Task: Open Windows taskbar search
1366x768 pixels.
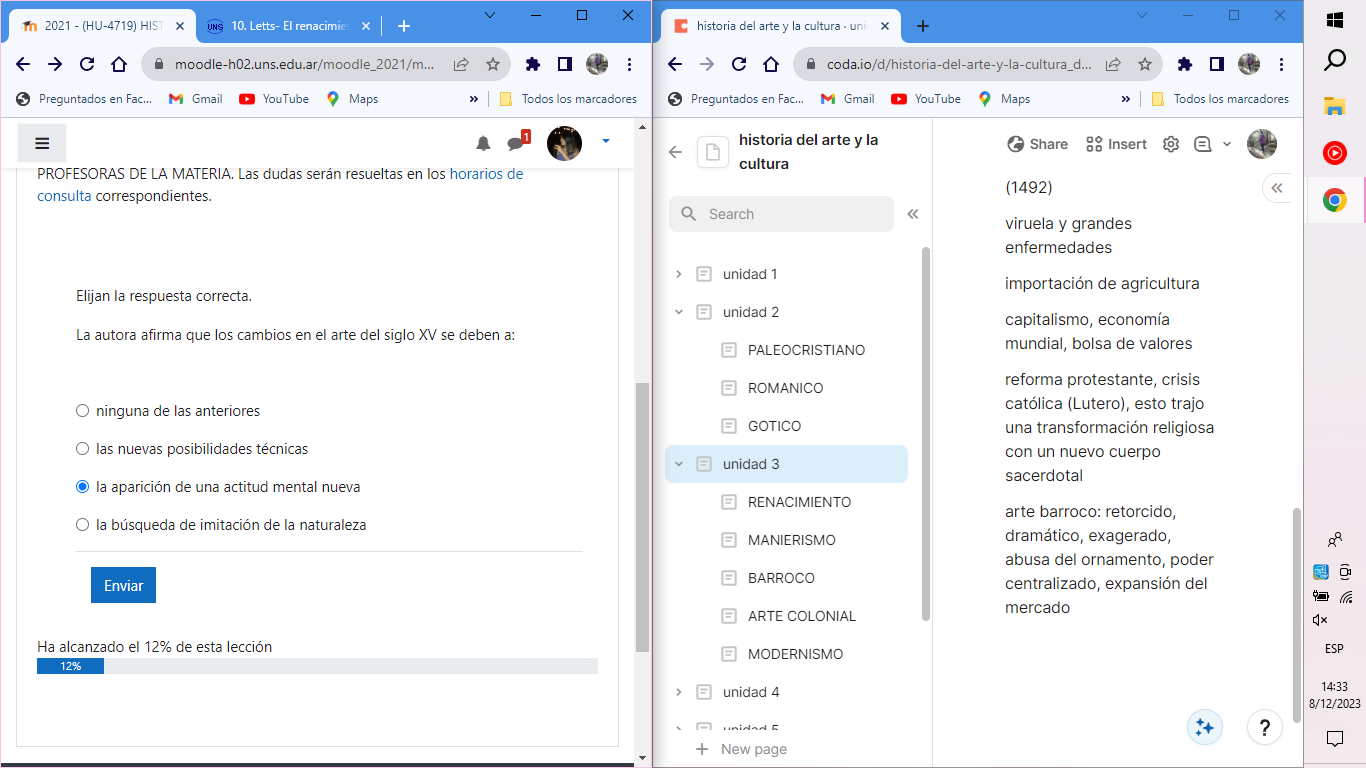Action: pos(1334,62)
